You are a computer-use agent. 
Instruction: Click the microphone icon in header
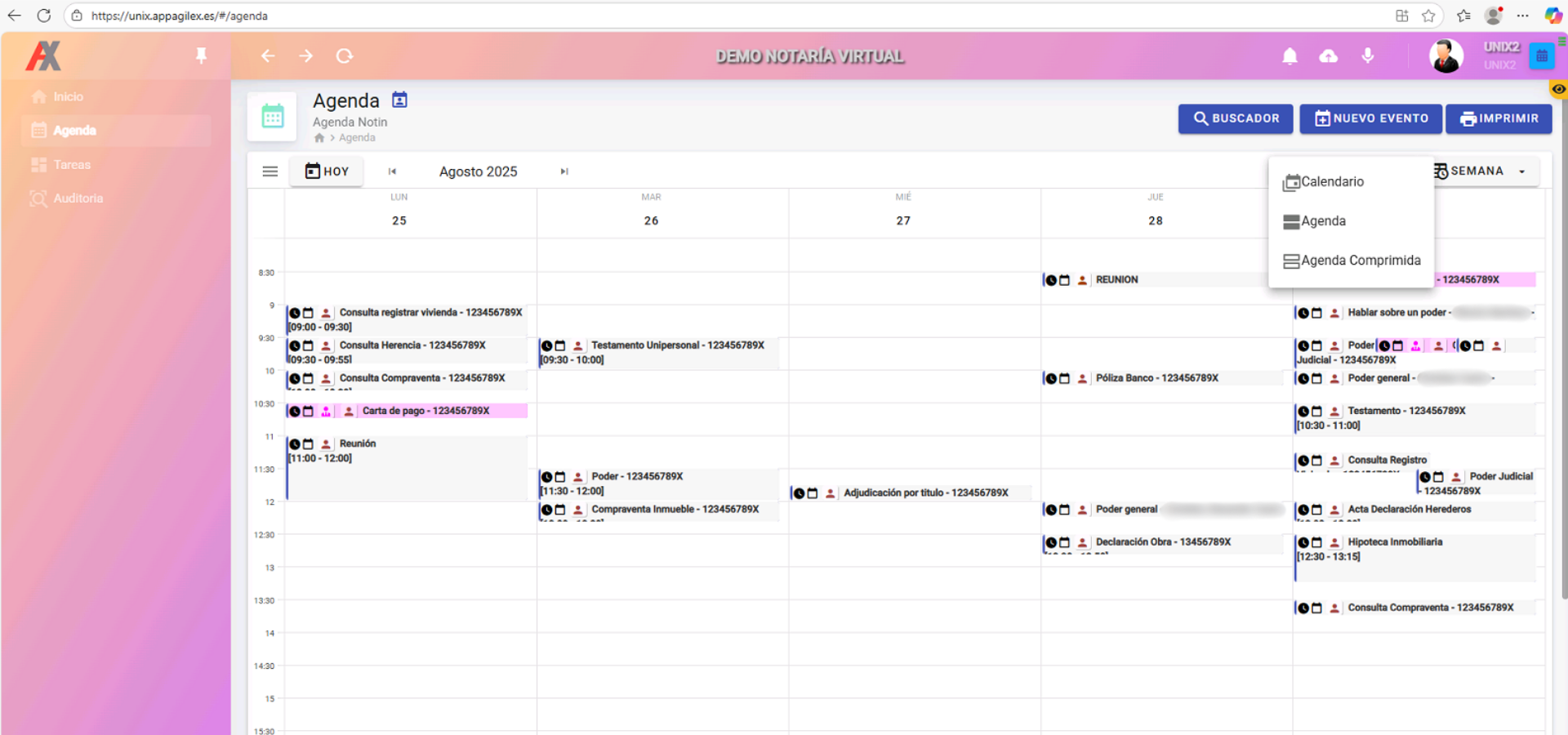click(x=1368, y=56)
